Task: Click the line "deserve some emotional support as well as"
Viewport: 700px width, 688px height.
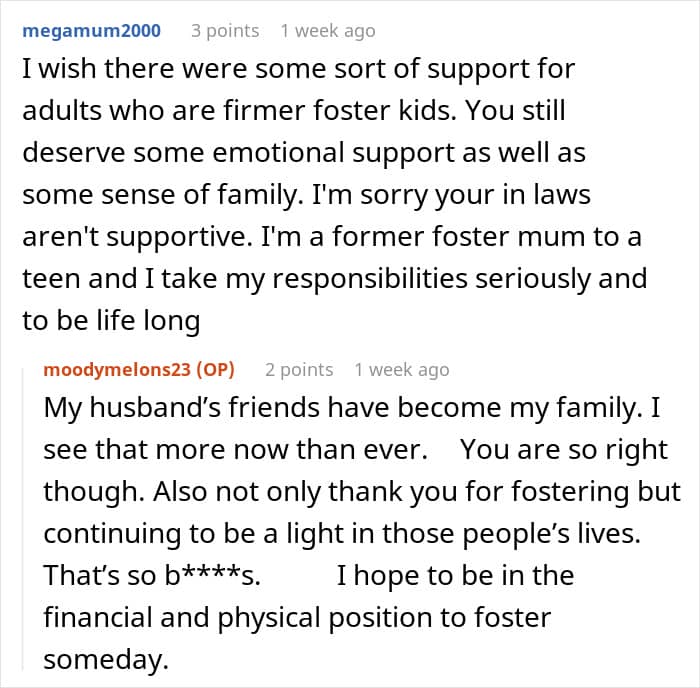Action: tap(304, 154)
